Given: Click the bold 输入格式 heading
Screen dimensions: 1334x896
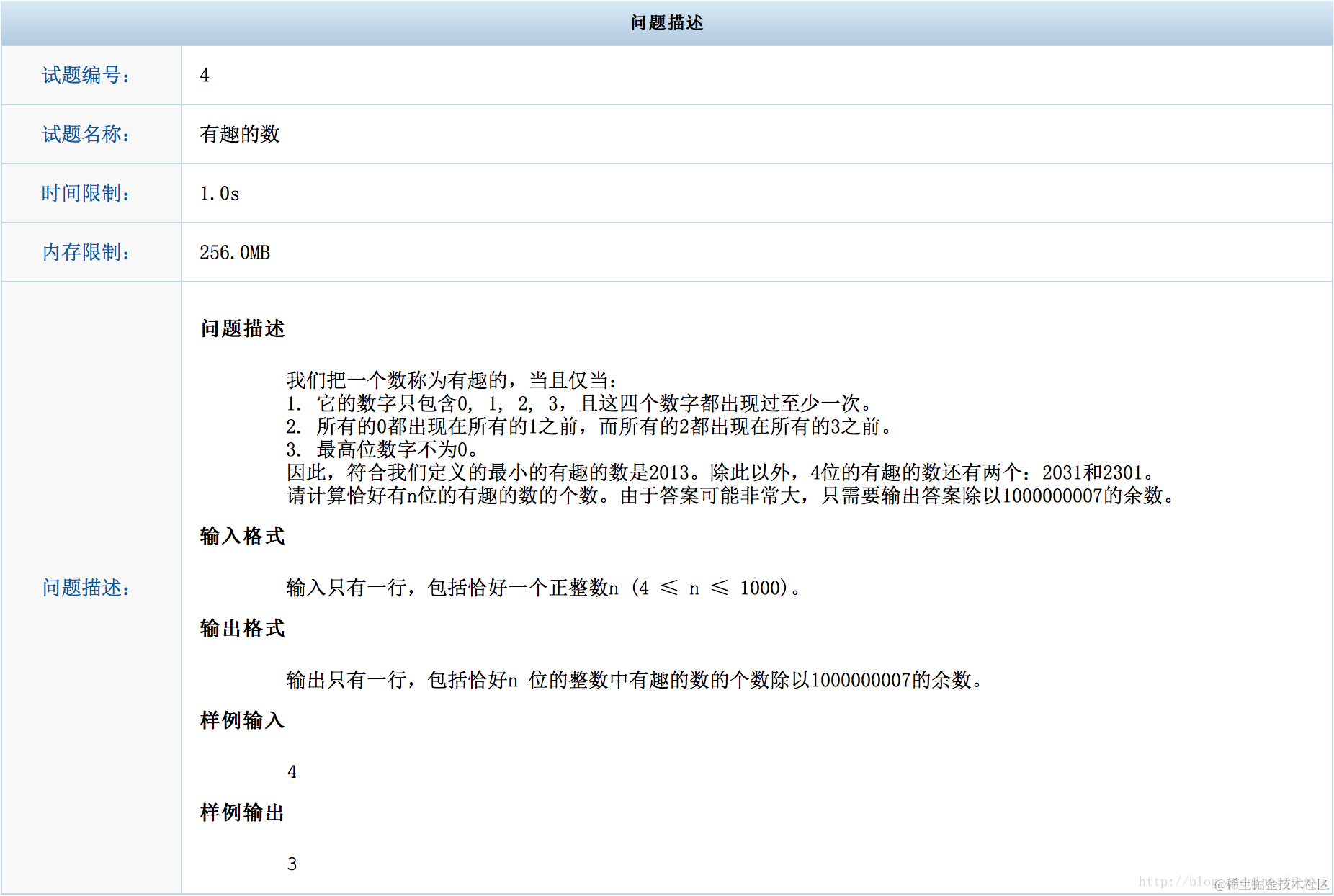Looking at the screenshot, I should pyautogui.click(x=243, y=536).
